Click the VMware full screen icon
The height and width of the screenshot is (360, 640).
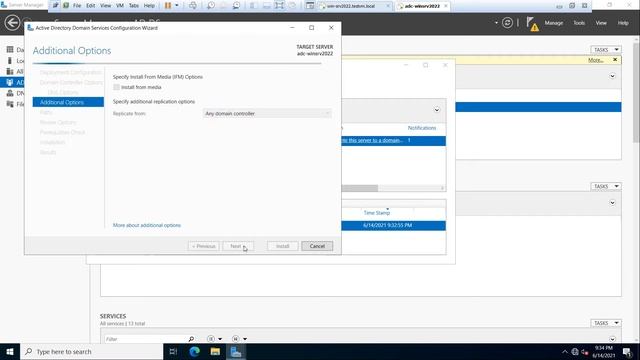[279, 6]
